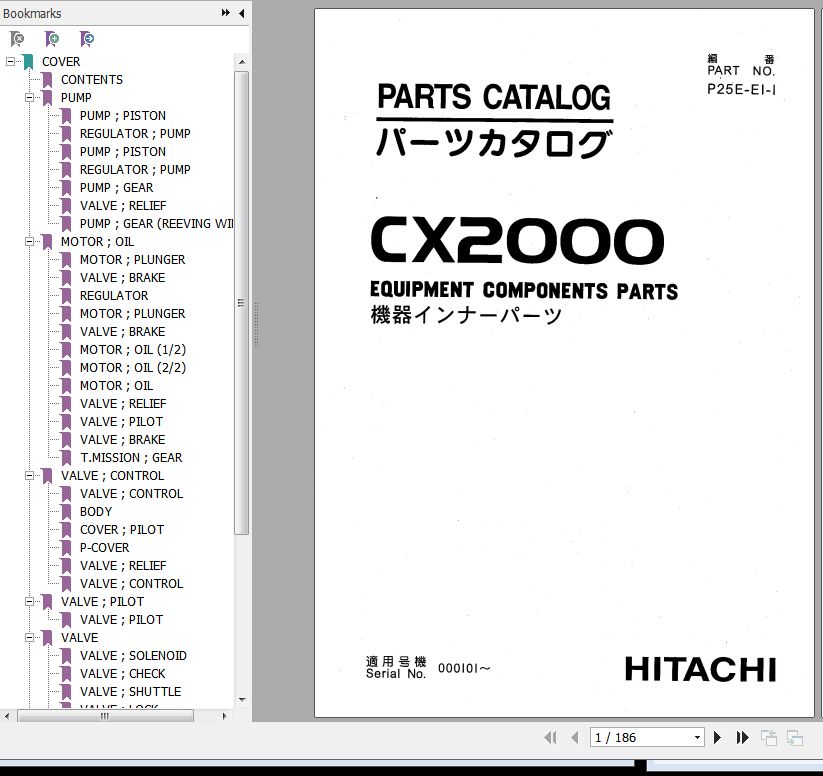Image resolution: width=823 pixels, height=776 pixels.
Task: Open the VALVE ; CHECK bookmark
Action: [123, 674]
